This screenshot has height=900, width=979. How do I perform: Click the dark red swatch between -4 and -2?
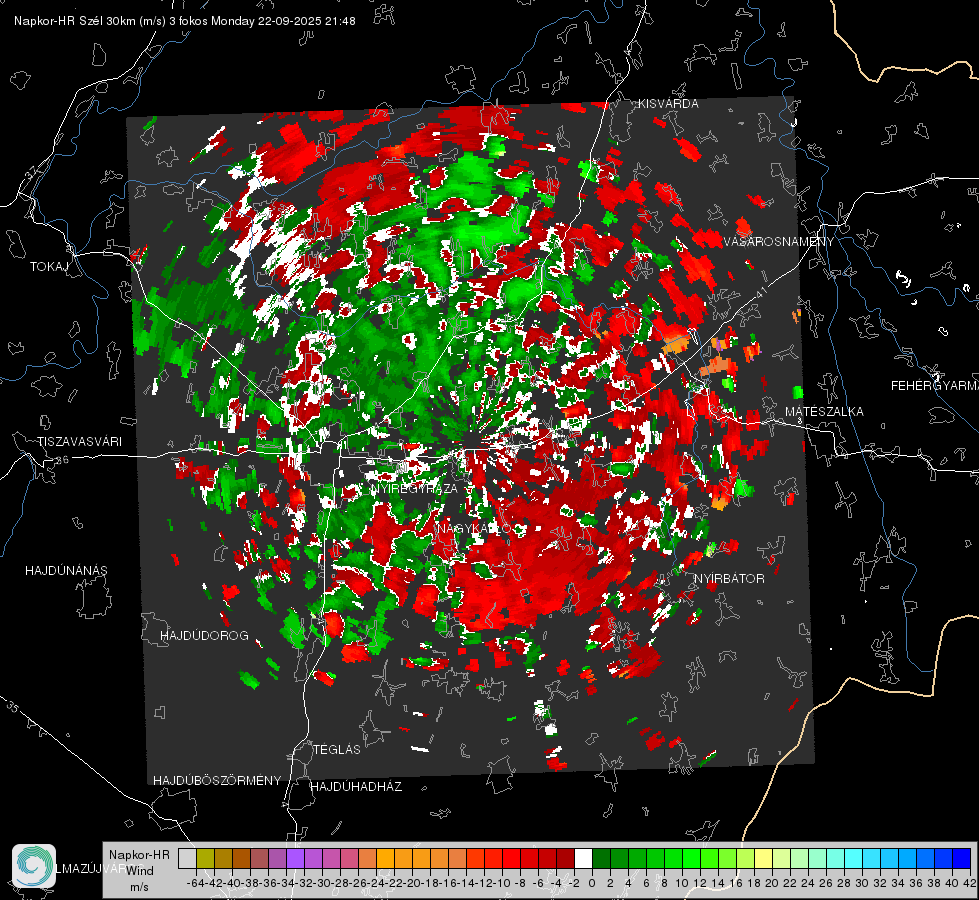565,859
